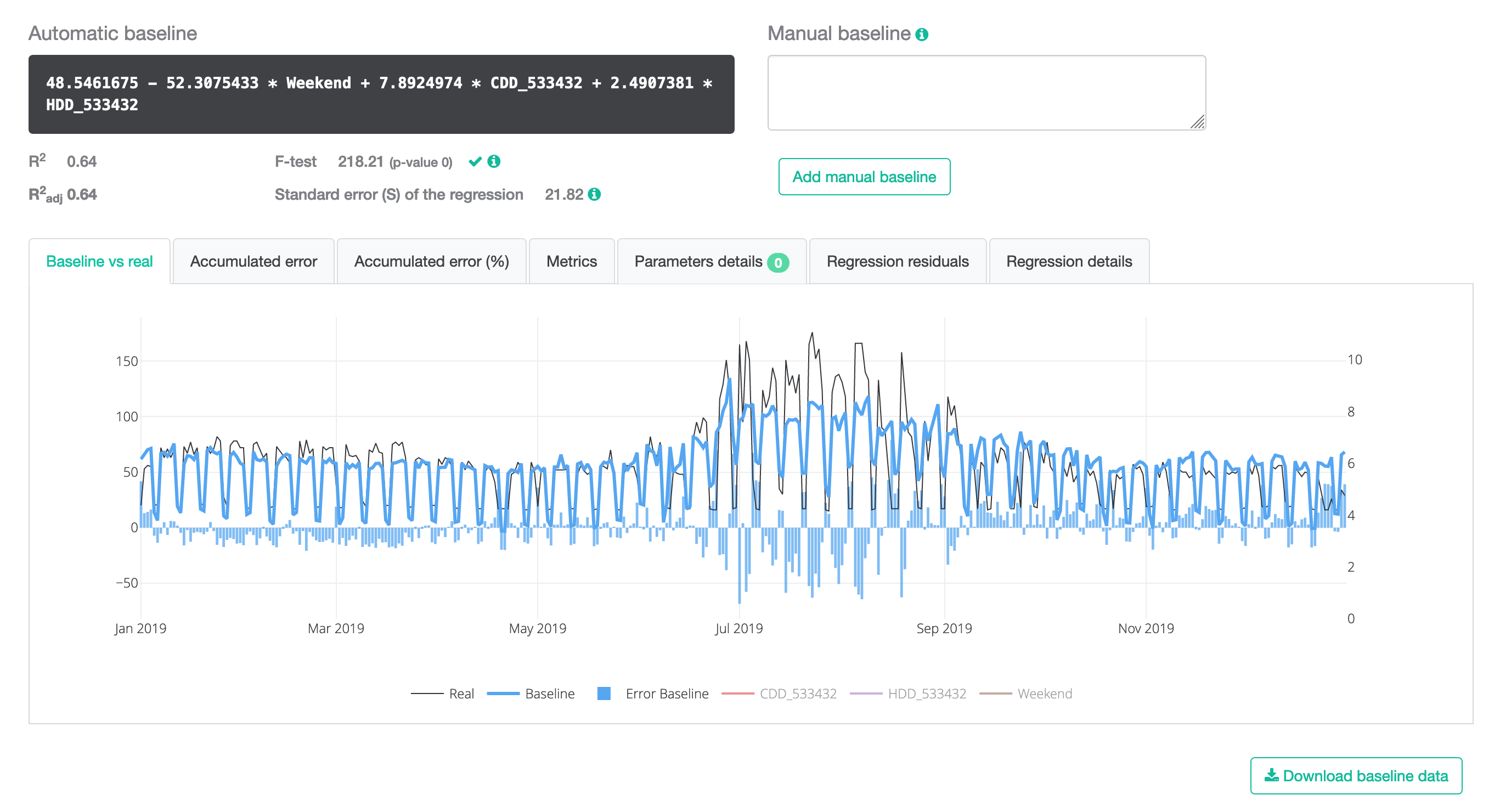
Task: Select the Baseline vs real tab
Action: tap(99, 262)
